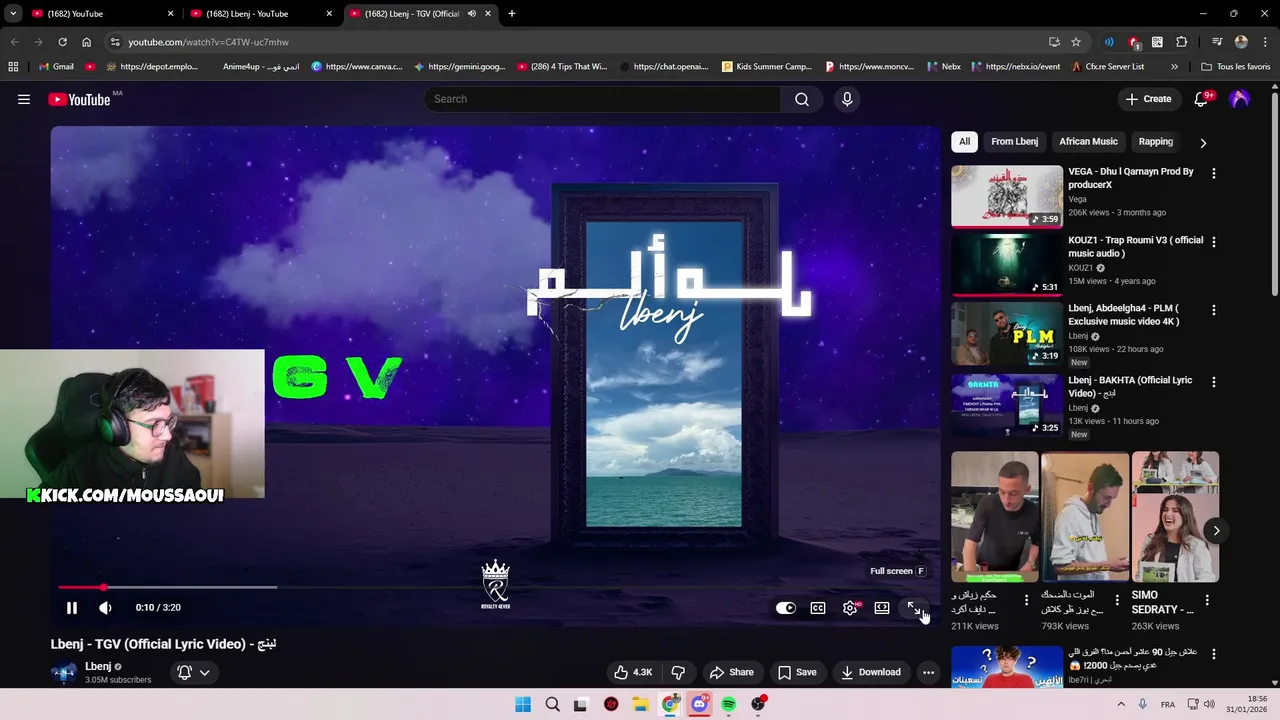Go to browser home page

pyautogui.click(x=87, y=42)
